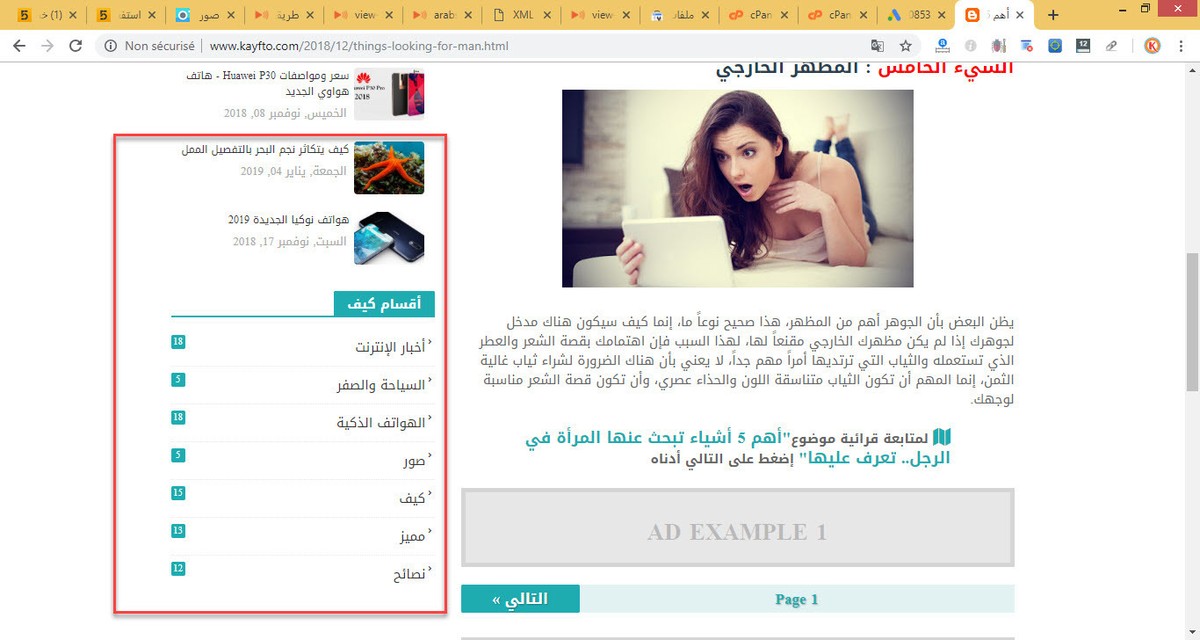Screen dimensions: 1200x640
Task: Go back to the previous page
Action: [x=19, y=46]
